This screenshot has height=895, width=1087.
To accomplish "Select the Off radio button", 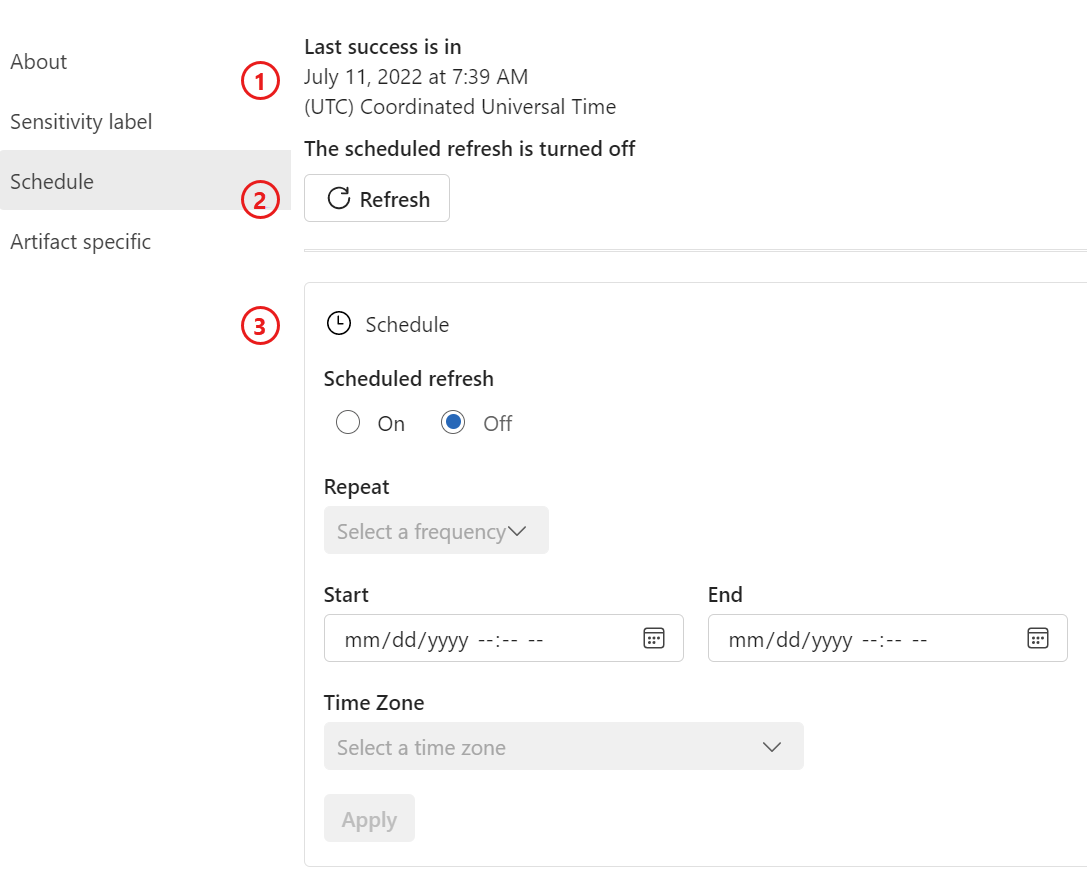I will click(x=453, y=422).
